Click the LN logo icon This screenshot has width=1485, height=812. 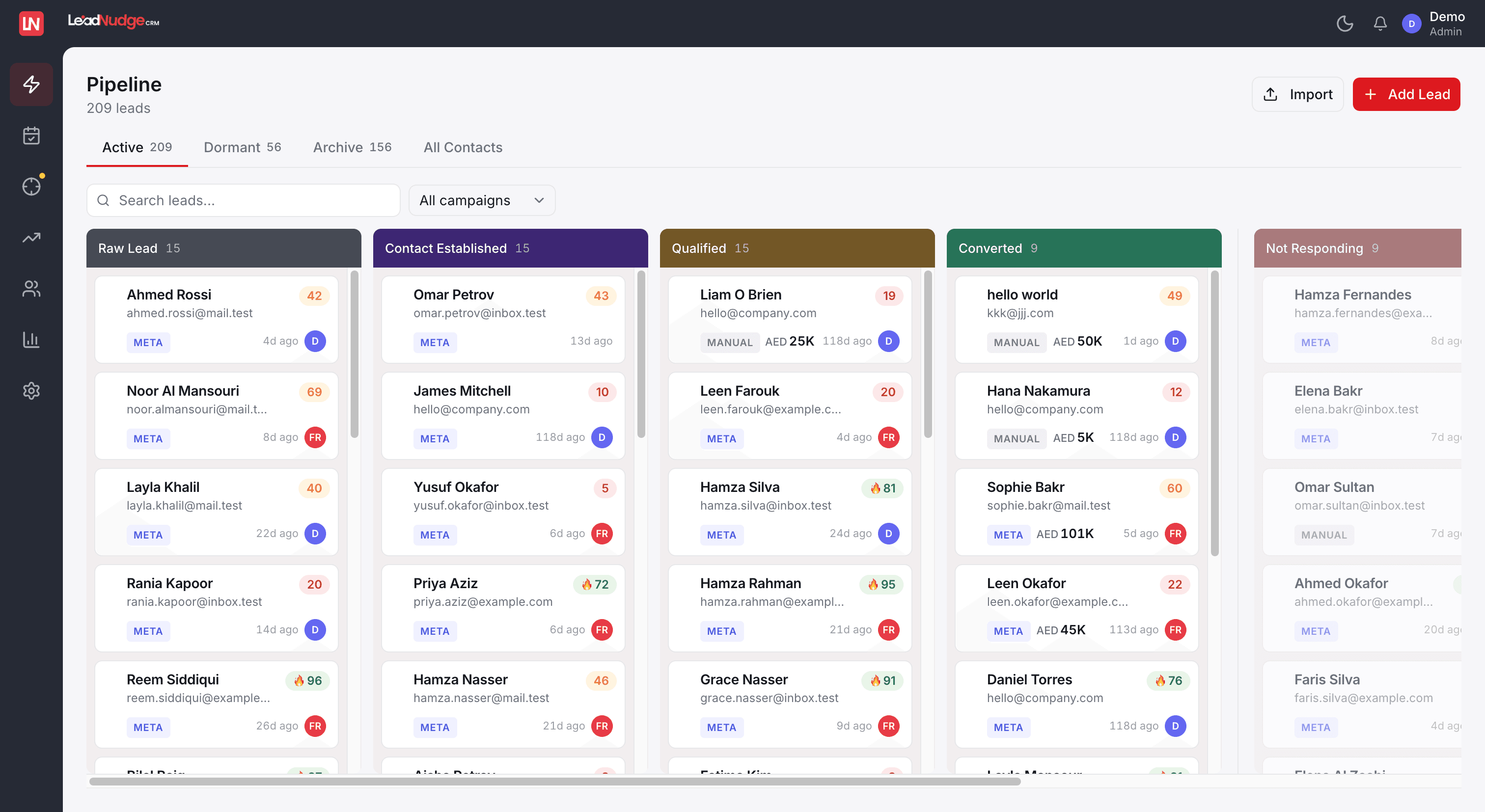(31, 23)
